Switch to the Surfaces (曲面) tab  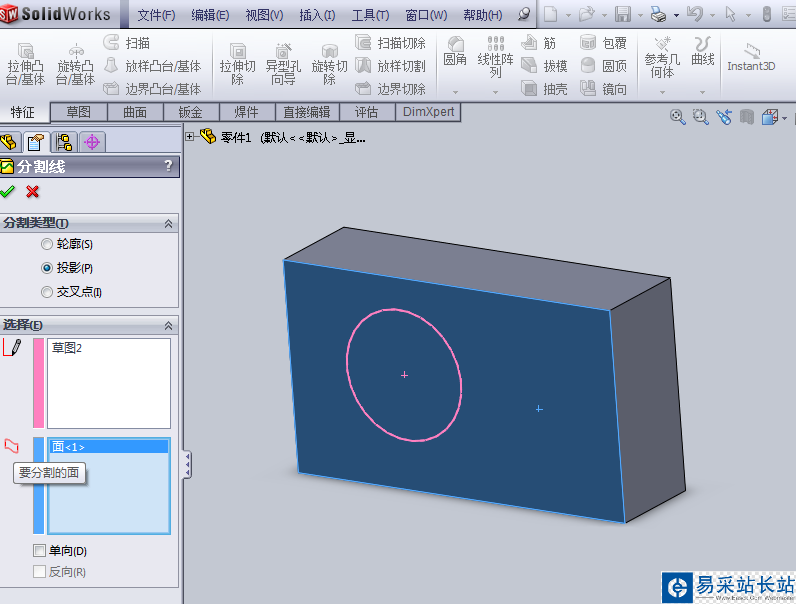135,112
